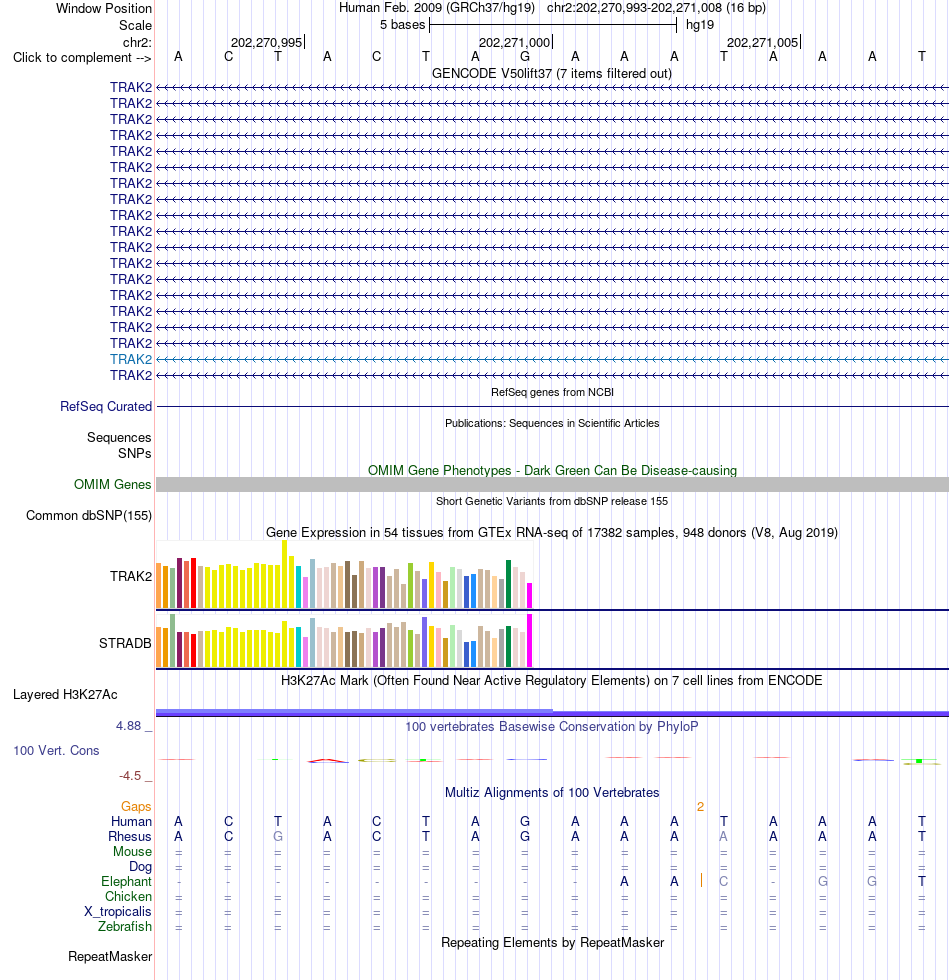950x980 pixels.
Task: Click the RefSeq Curated intron line
Action: pos(552,407)
